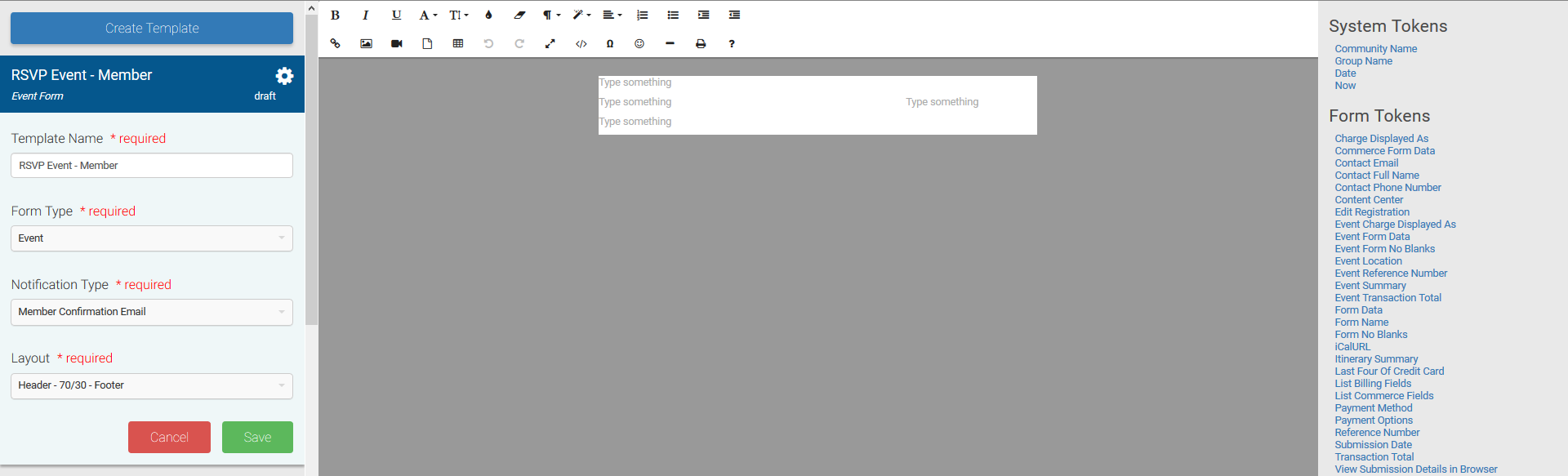Toggle bold formatting
This screenshot has height=476, width=1568.
pyautogui.click(x=335, y=16)
